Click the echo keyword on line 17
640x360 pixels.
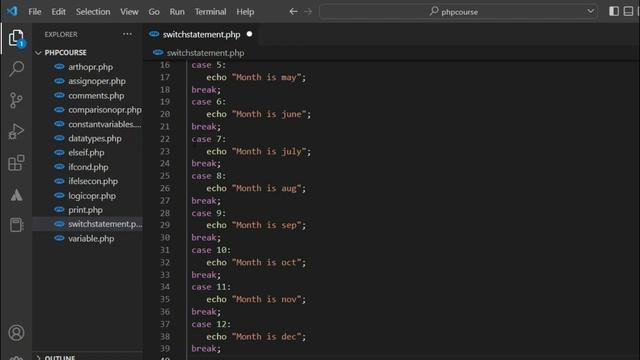point(216,77)
